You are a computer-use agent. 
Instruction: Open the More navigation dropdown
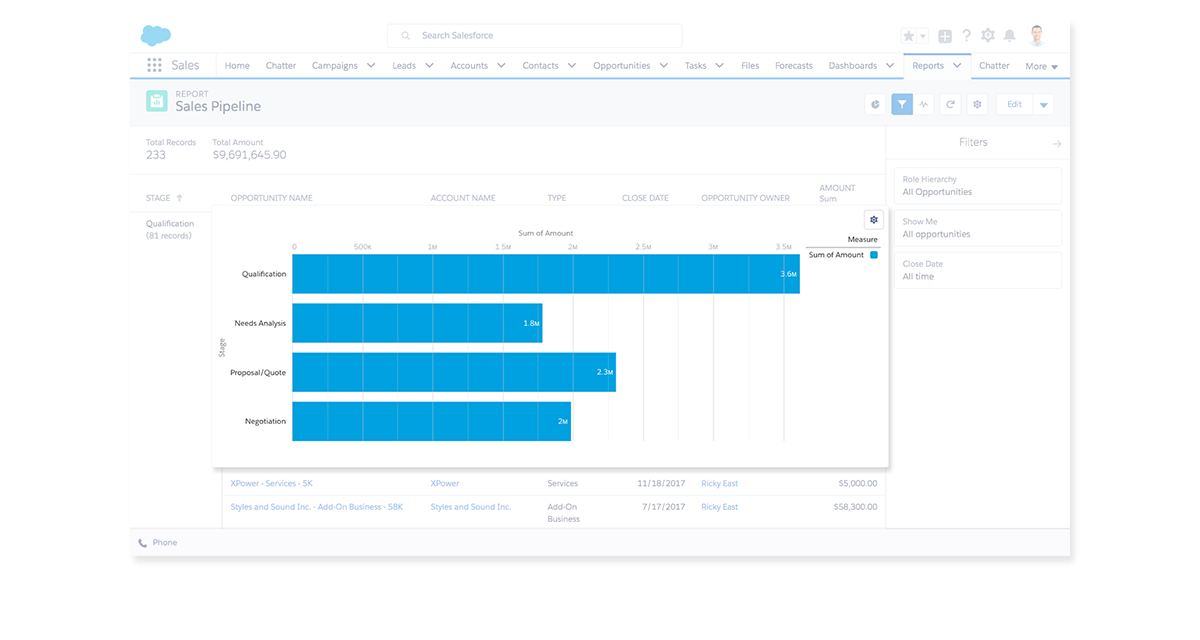[x=1041, y=67]
